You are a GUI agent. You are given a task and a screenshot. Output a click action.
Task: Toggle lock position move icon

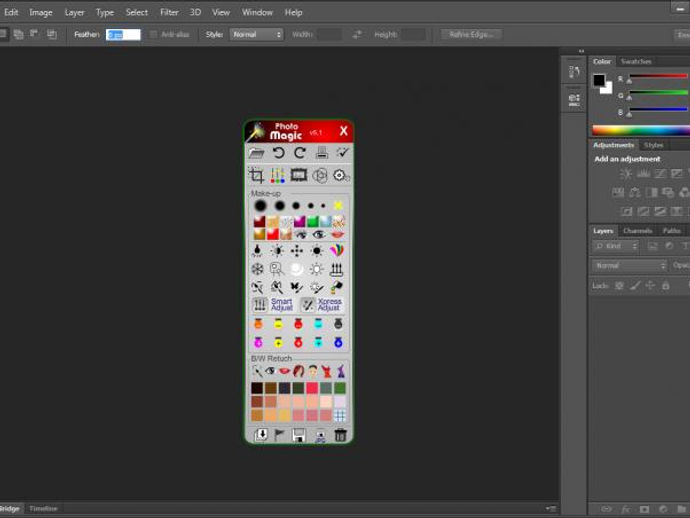tap(650, 286)
